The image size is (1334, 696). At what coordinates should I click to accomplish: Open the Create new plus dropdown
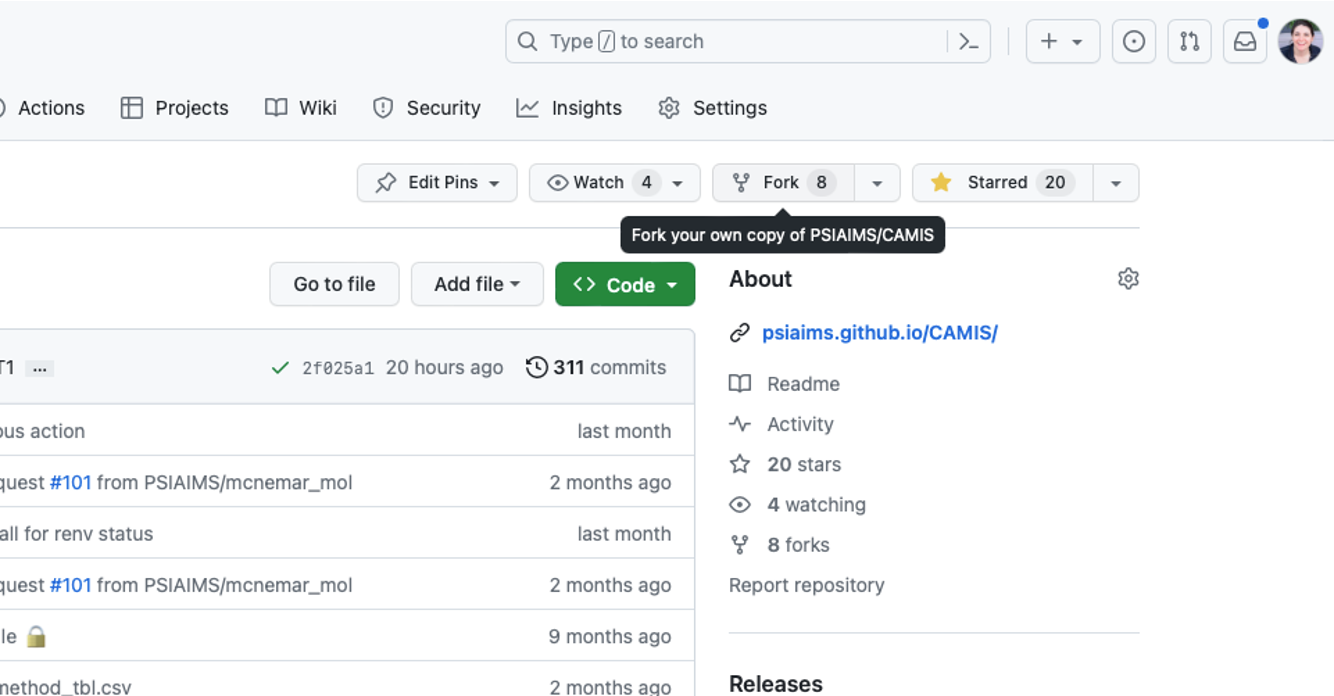1062,42
